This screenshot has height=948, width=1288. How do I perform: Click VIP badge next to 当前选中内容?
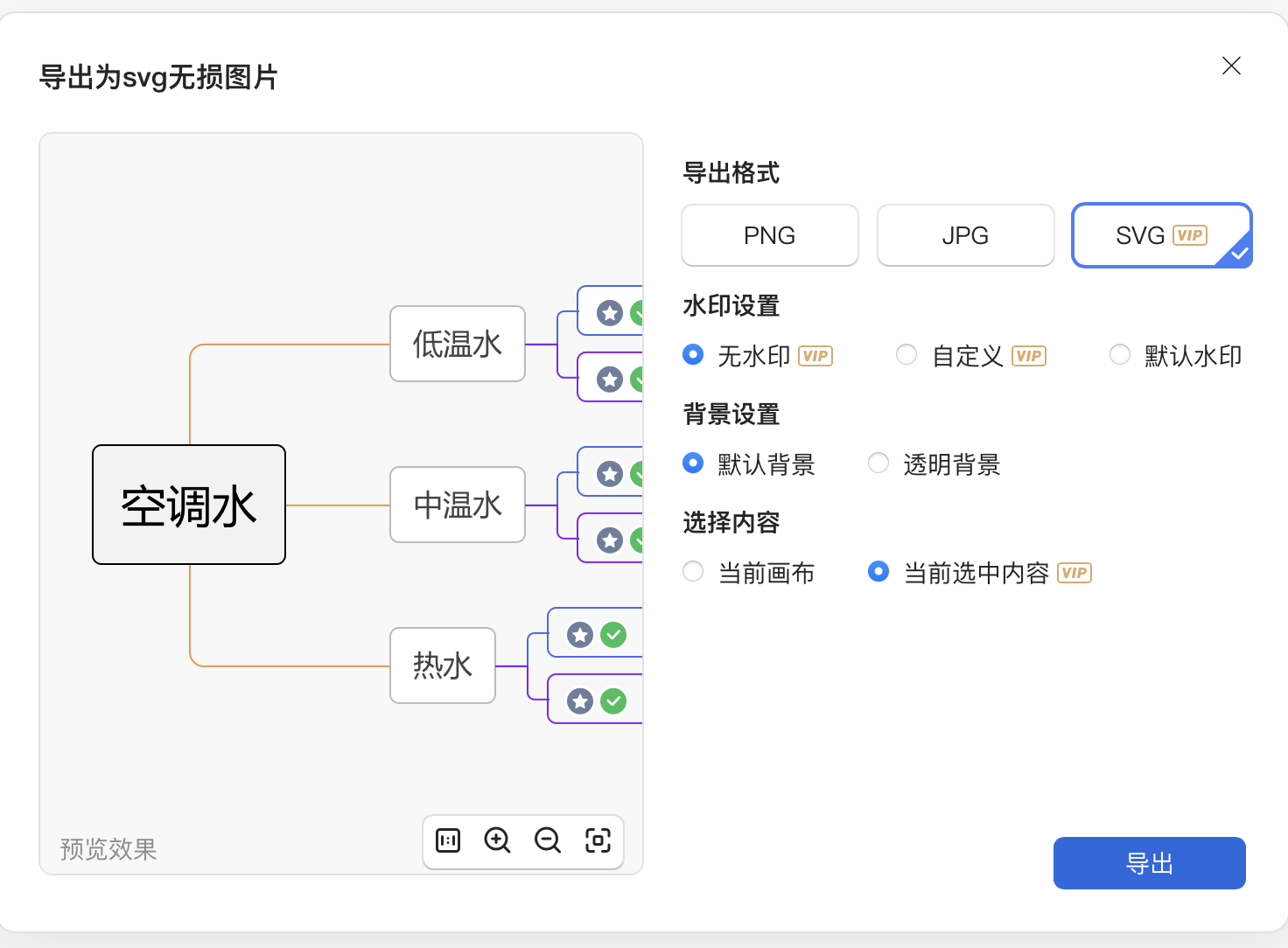click(1074, 573)
